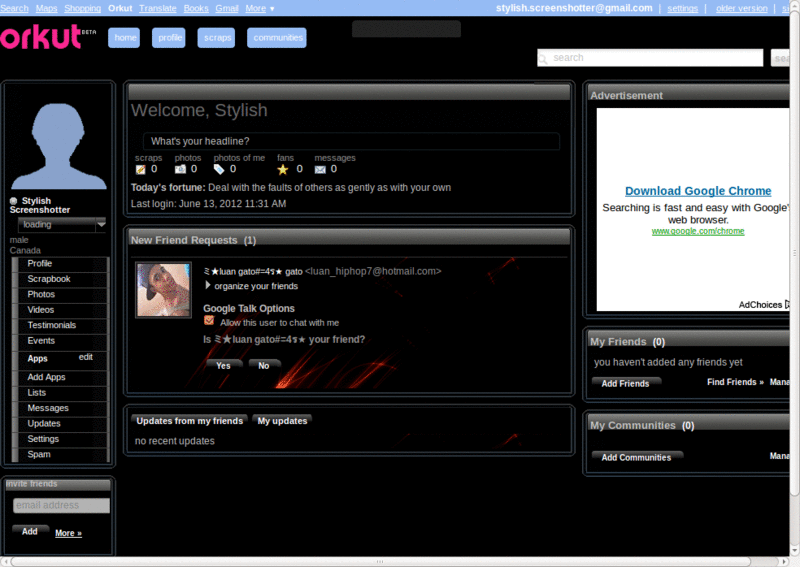
Task: Open the home tab
Action: [x=124, y=38]
